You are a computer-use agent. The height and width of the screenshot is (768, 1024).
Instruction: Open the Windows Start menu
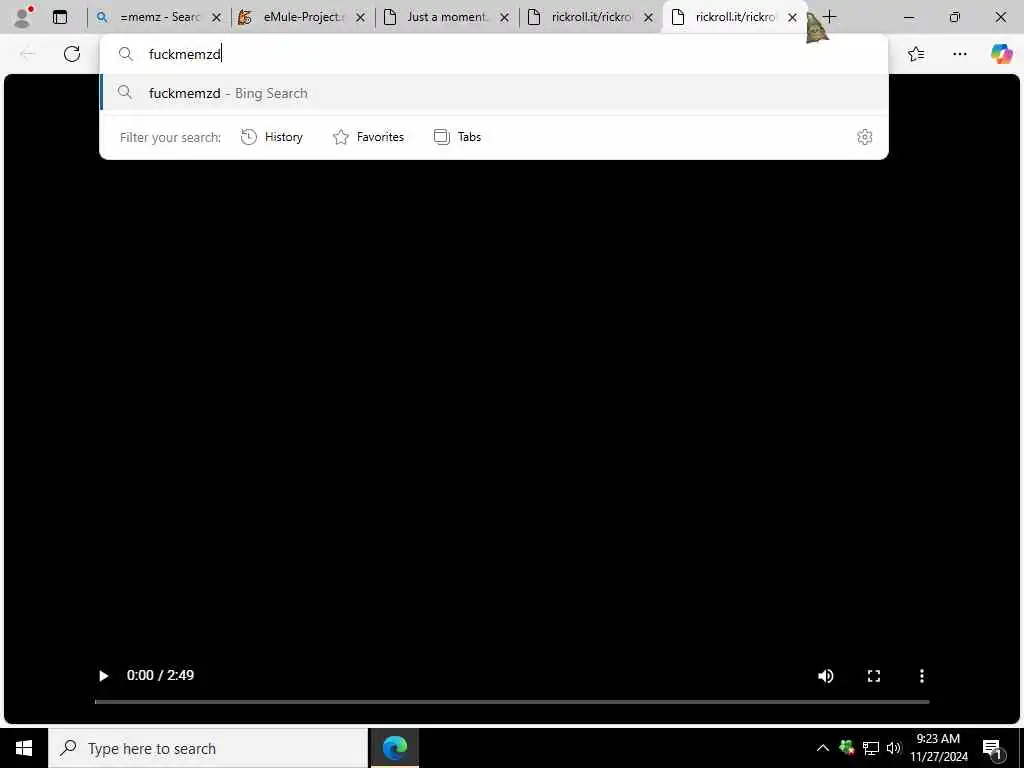pyautogui.click(x=24, y=748)
